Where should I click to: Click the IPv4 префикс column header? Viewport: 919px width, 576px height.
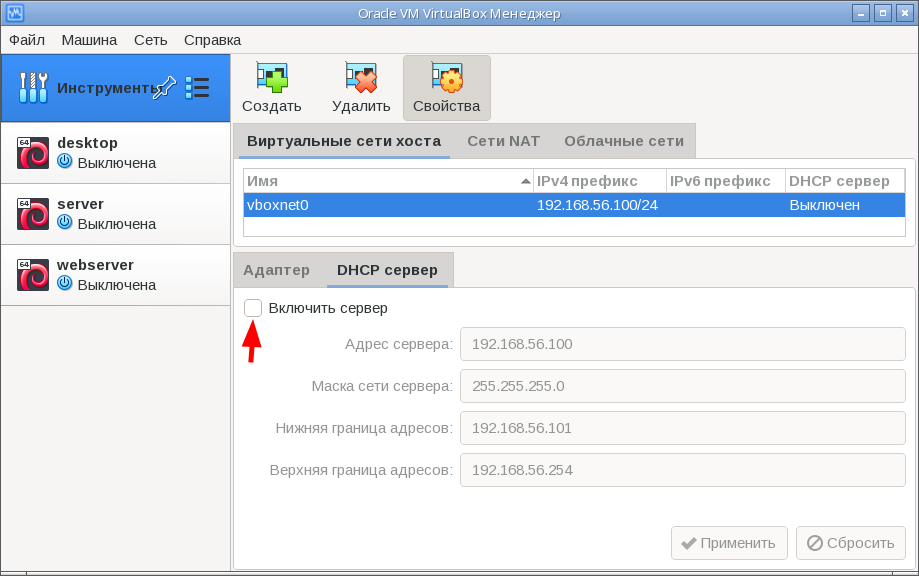600,181
